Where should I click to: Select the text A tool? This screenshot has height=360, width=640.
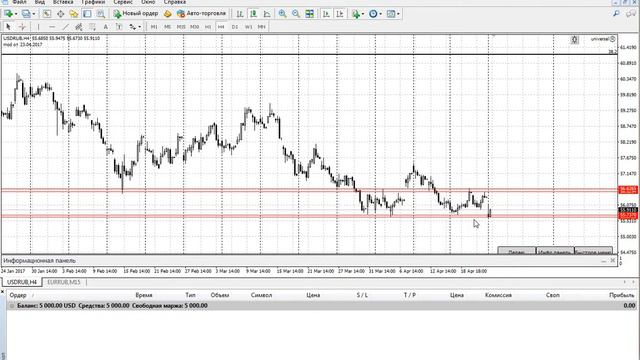click(x=105, y=27)
